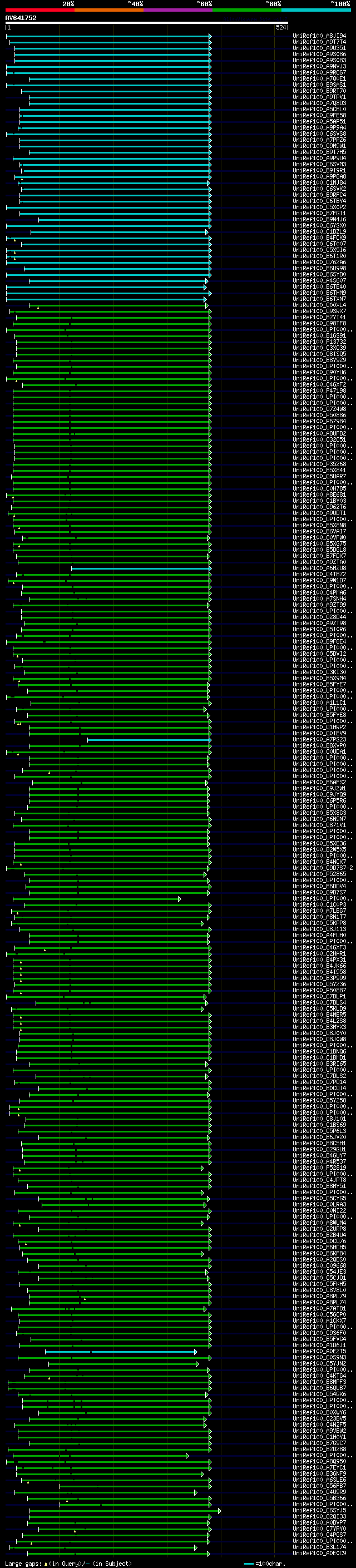This screenshot has height=1568, width=356.
Task: Click hit UniRef100_C6TBY4
Action: tap(319, 201)
